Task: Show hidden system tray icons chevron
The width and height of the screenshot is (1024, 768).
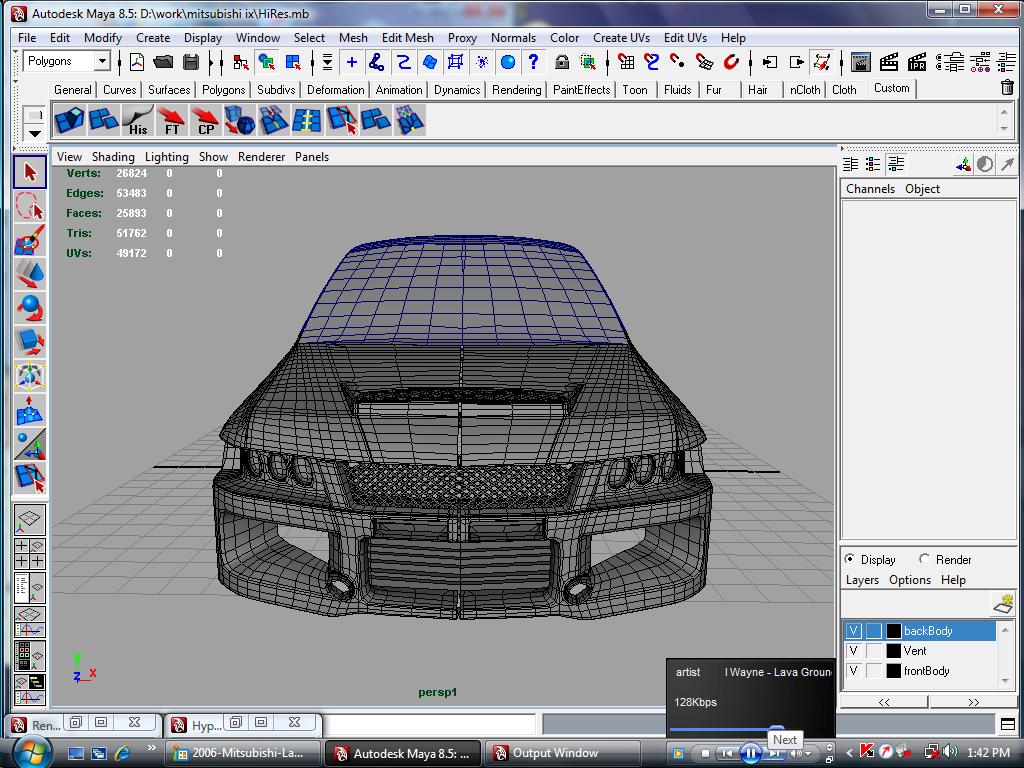Action: click(850, 753)
